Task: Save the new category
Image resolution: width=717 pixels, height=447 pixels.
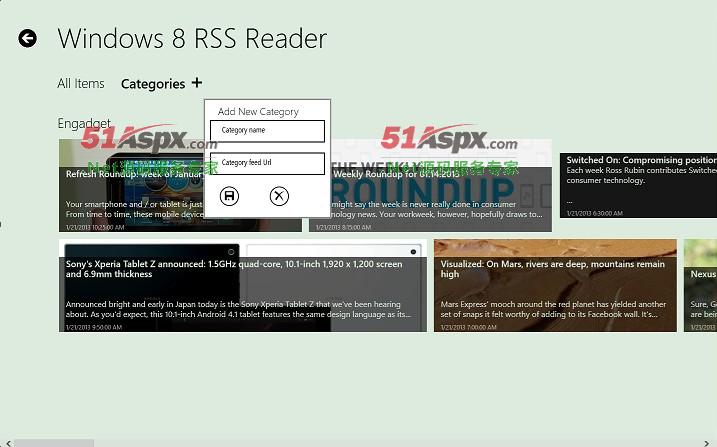Action: (229, 196)
